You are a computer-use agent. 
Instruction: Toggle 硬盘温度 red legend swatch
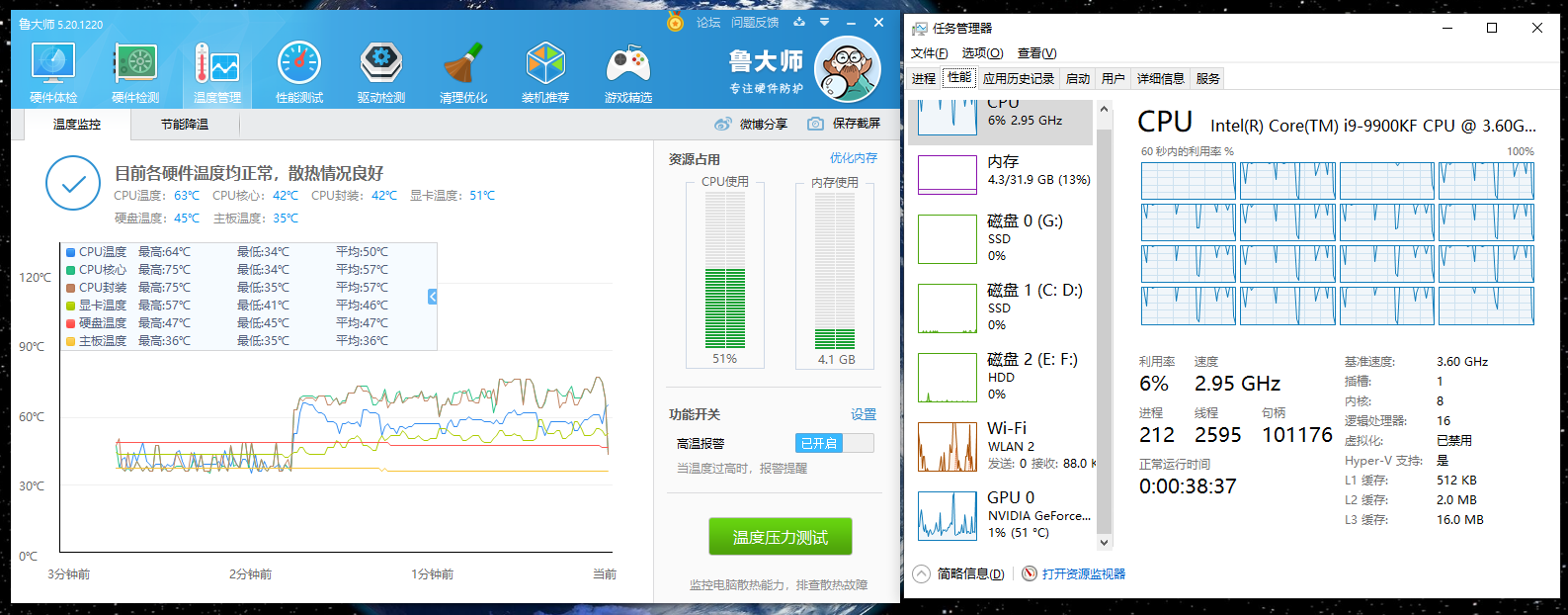coord(70,323)
